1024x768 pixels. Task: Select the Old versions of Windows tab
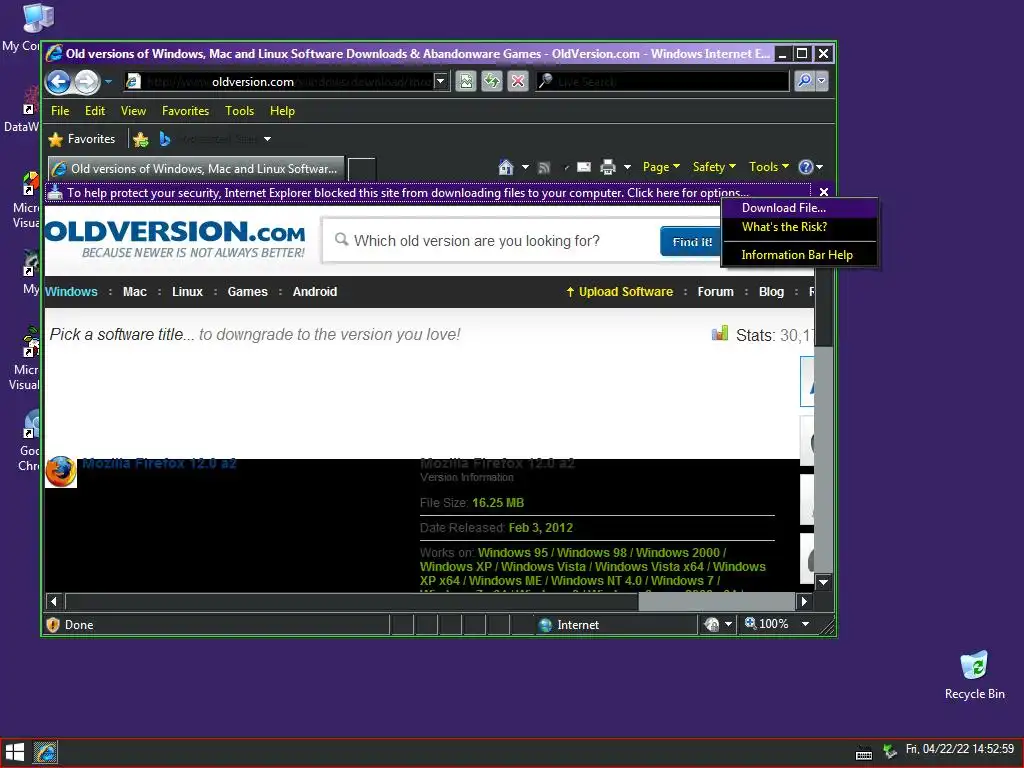[x=195, y=168]
